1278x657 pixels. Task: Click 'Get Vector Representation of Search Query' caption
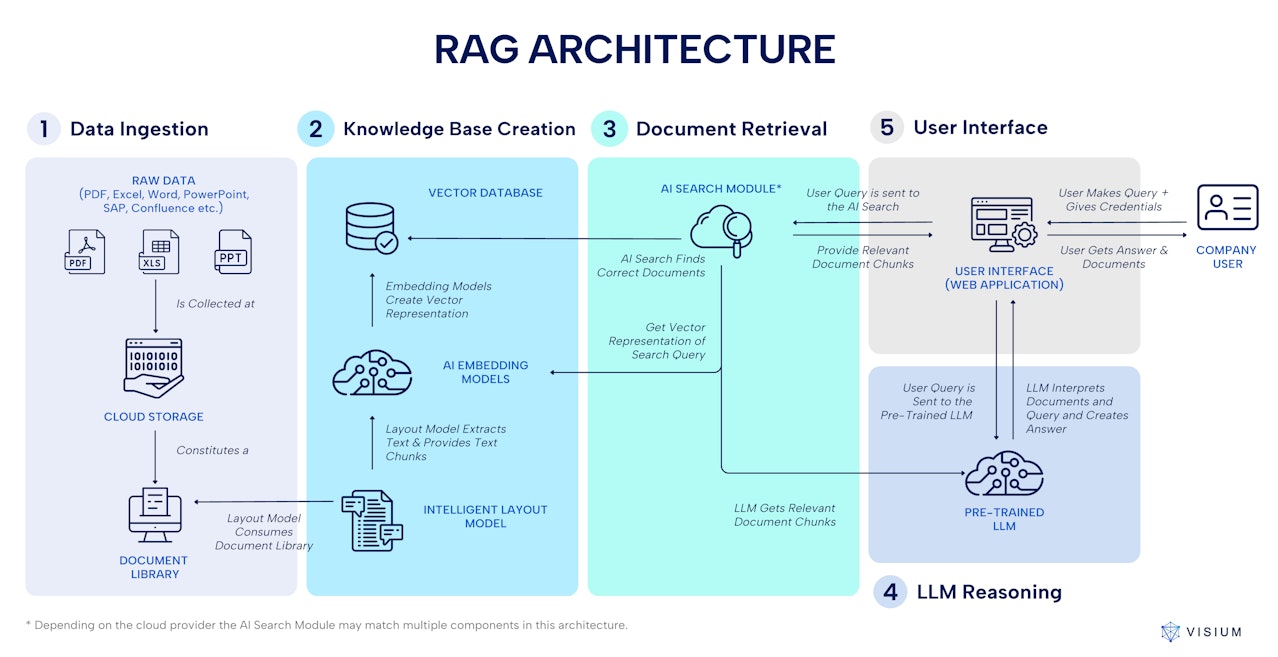point(657,341)
